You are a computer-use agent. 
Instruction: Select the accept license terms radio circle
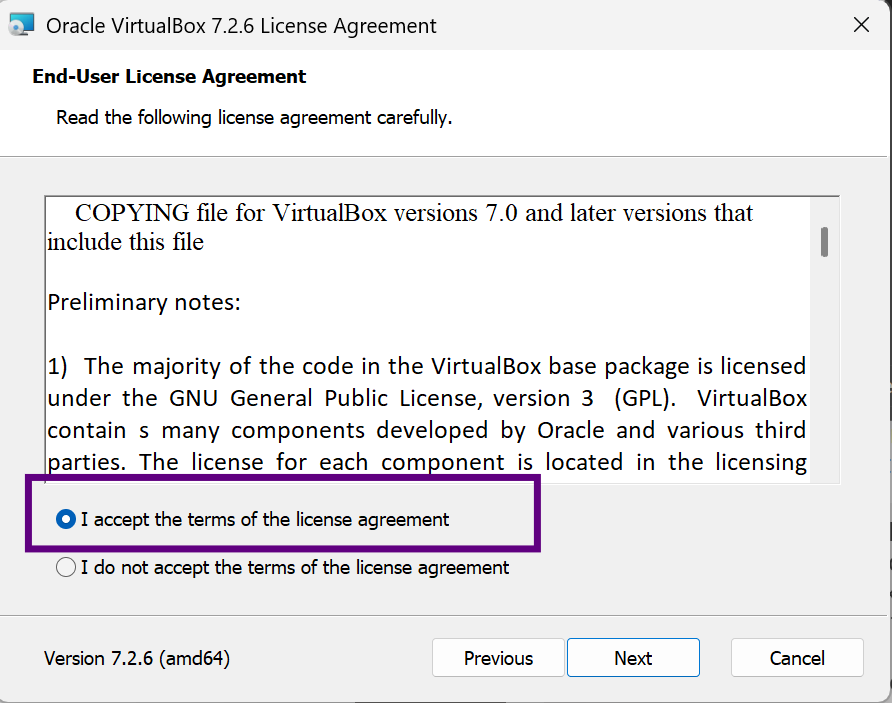click(66, 519)
